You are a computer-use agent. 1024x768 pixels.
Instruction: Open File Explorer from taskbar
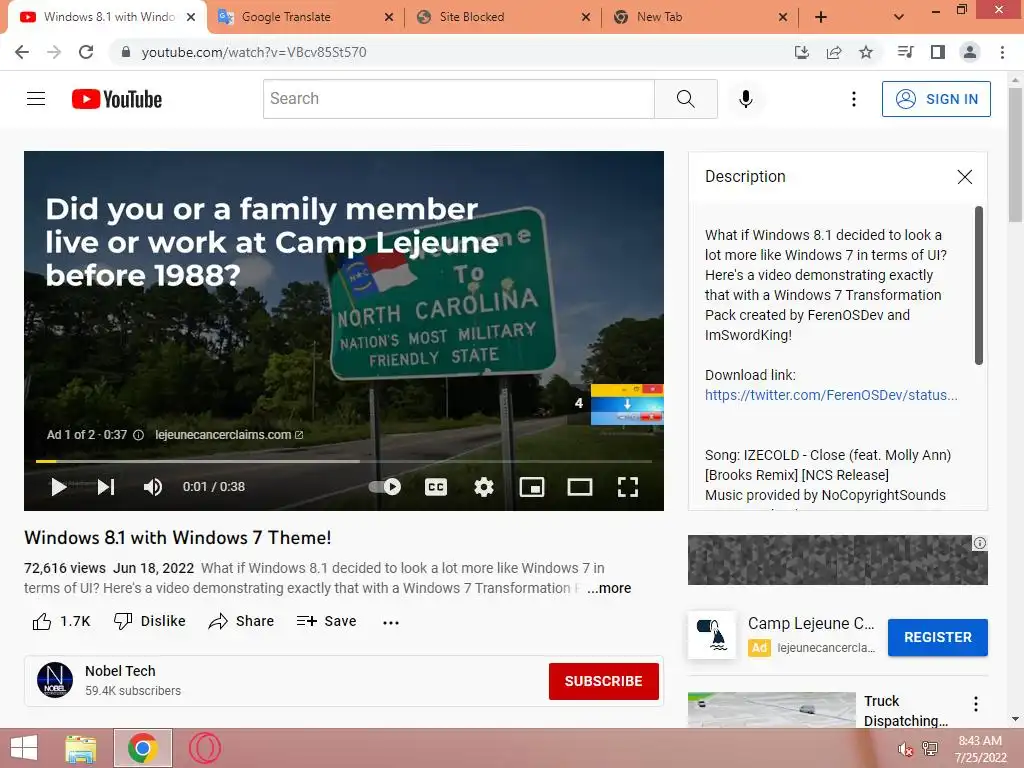(81, 748)
